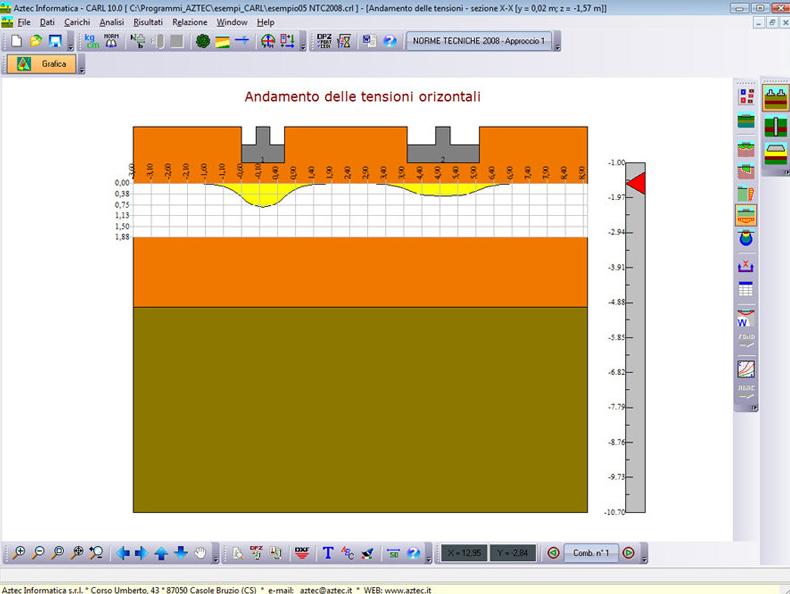
Task: Click the New file icon
Action: tap(16, 41)
